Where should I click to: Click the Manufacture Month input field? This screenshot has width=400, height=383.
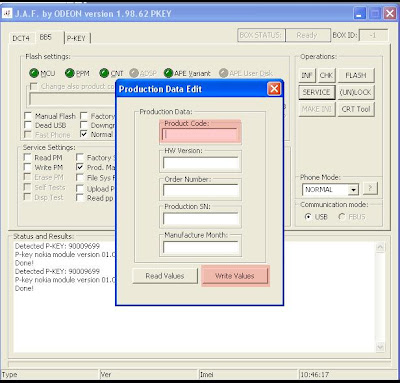point(201,247)
